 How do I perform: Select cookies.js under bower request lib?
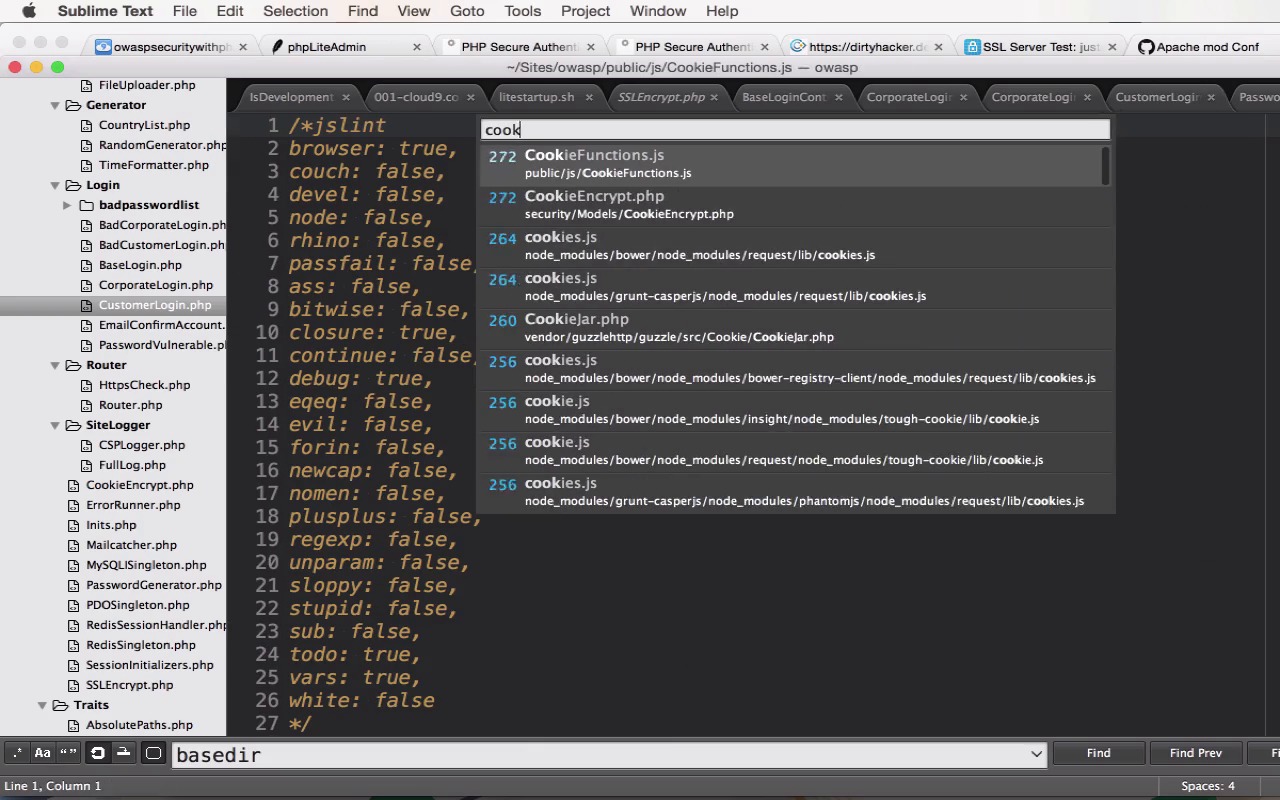tap(795, 246)
